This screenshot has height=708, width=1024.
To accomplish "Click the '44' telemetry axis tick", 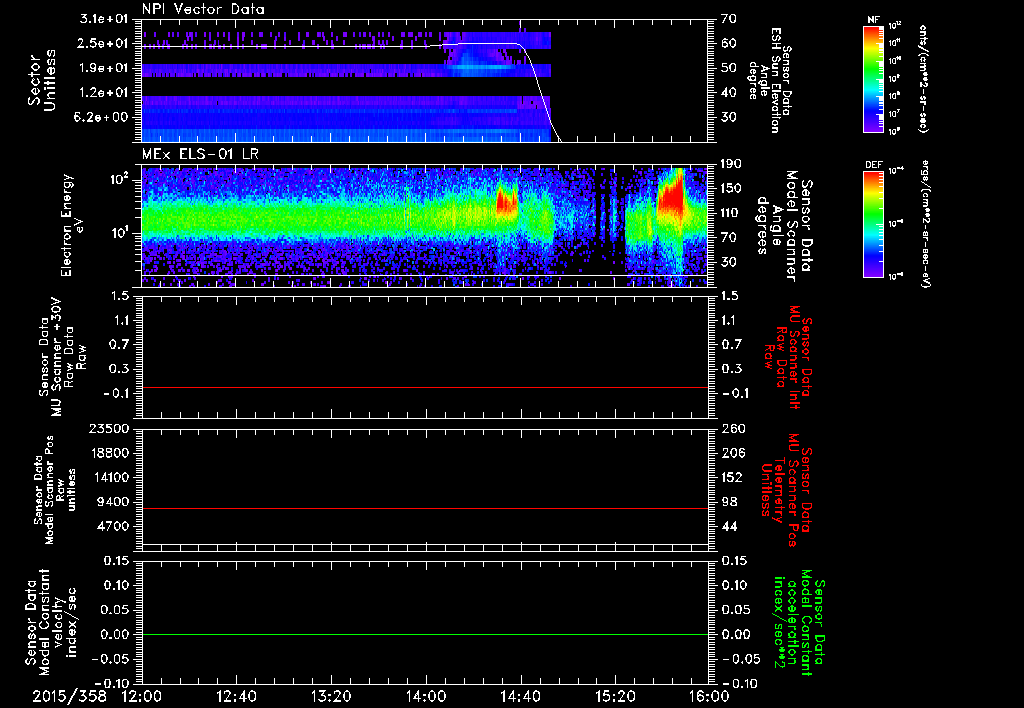I will coord(728,526).
